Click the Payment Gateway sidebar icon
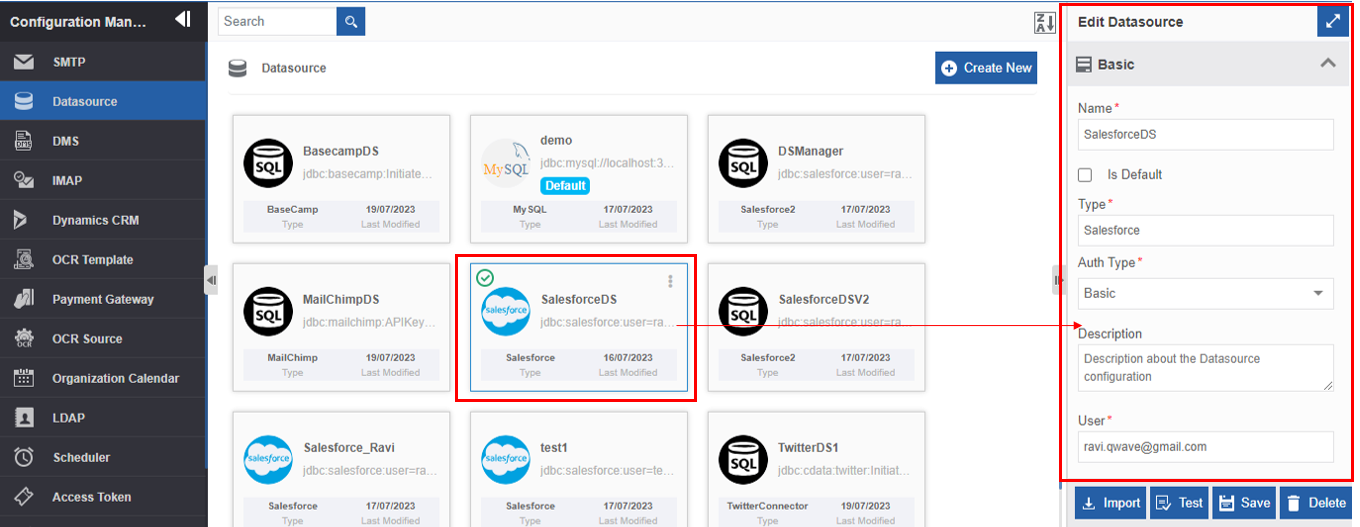 pyautogui.click(x=24, y=299)
